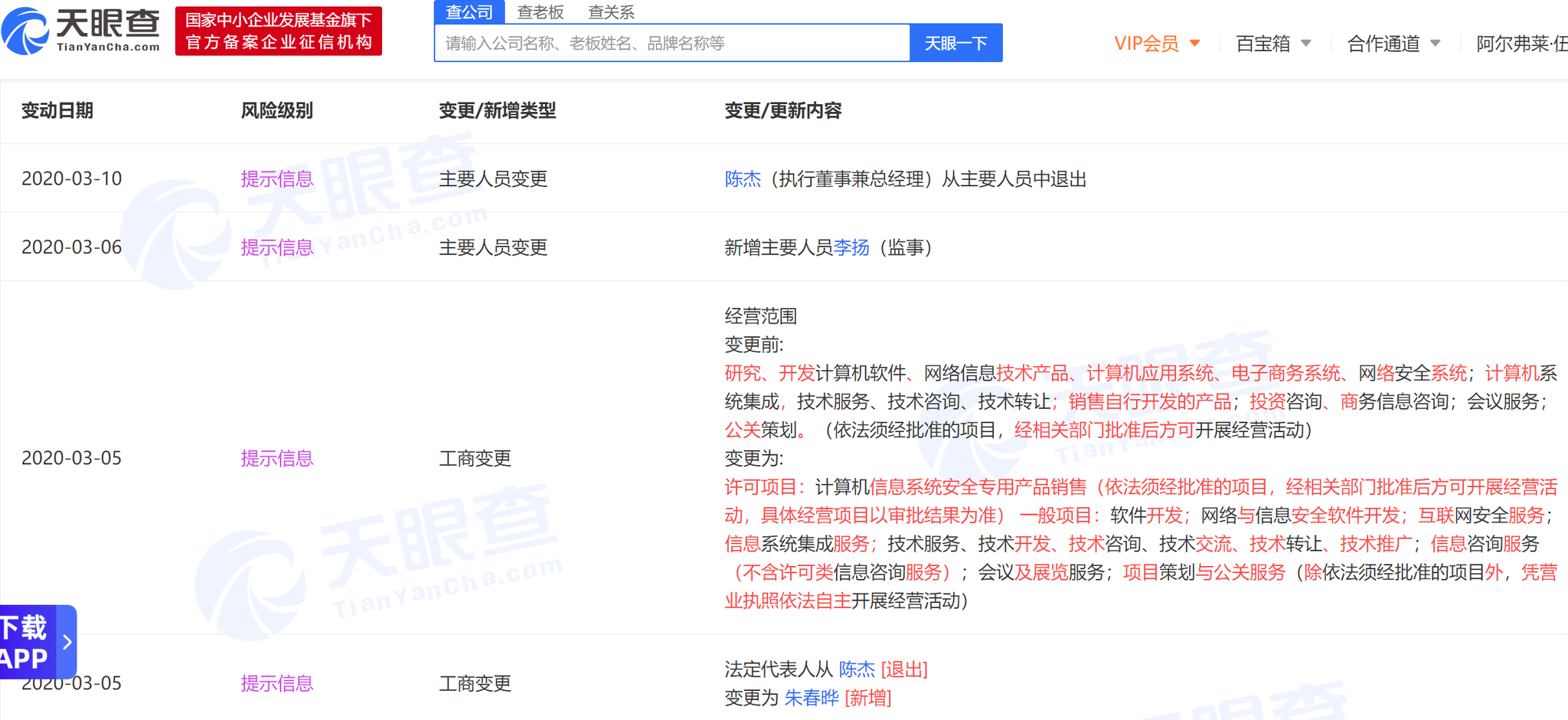Open 陈杰 profile in the 2020-03-10 row
Viewport: 1568px width, 720px height.
point(742,178)
